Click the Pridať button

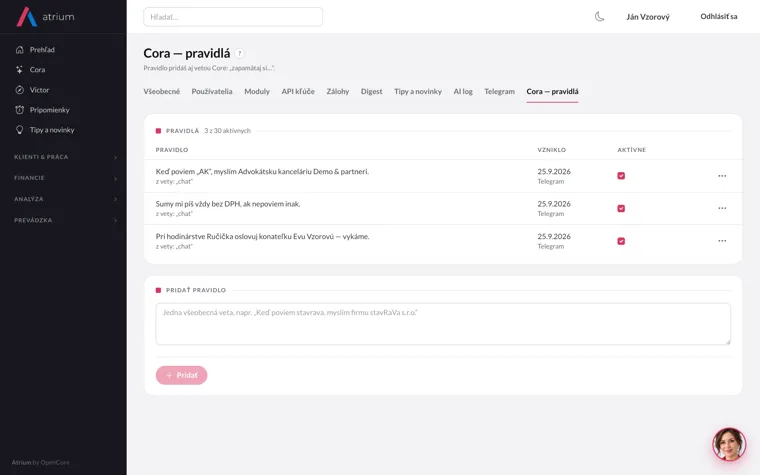click(x=181, y=375)
